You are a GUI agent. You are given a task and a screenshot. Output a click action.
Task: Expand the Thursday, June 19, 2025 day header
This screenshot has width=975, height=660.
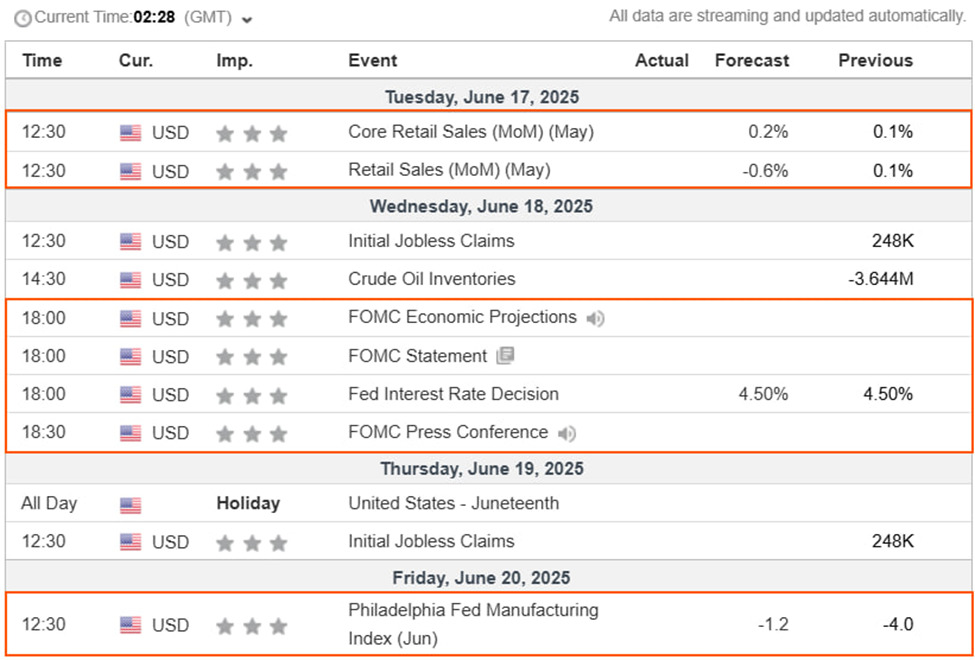point(486,468)
